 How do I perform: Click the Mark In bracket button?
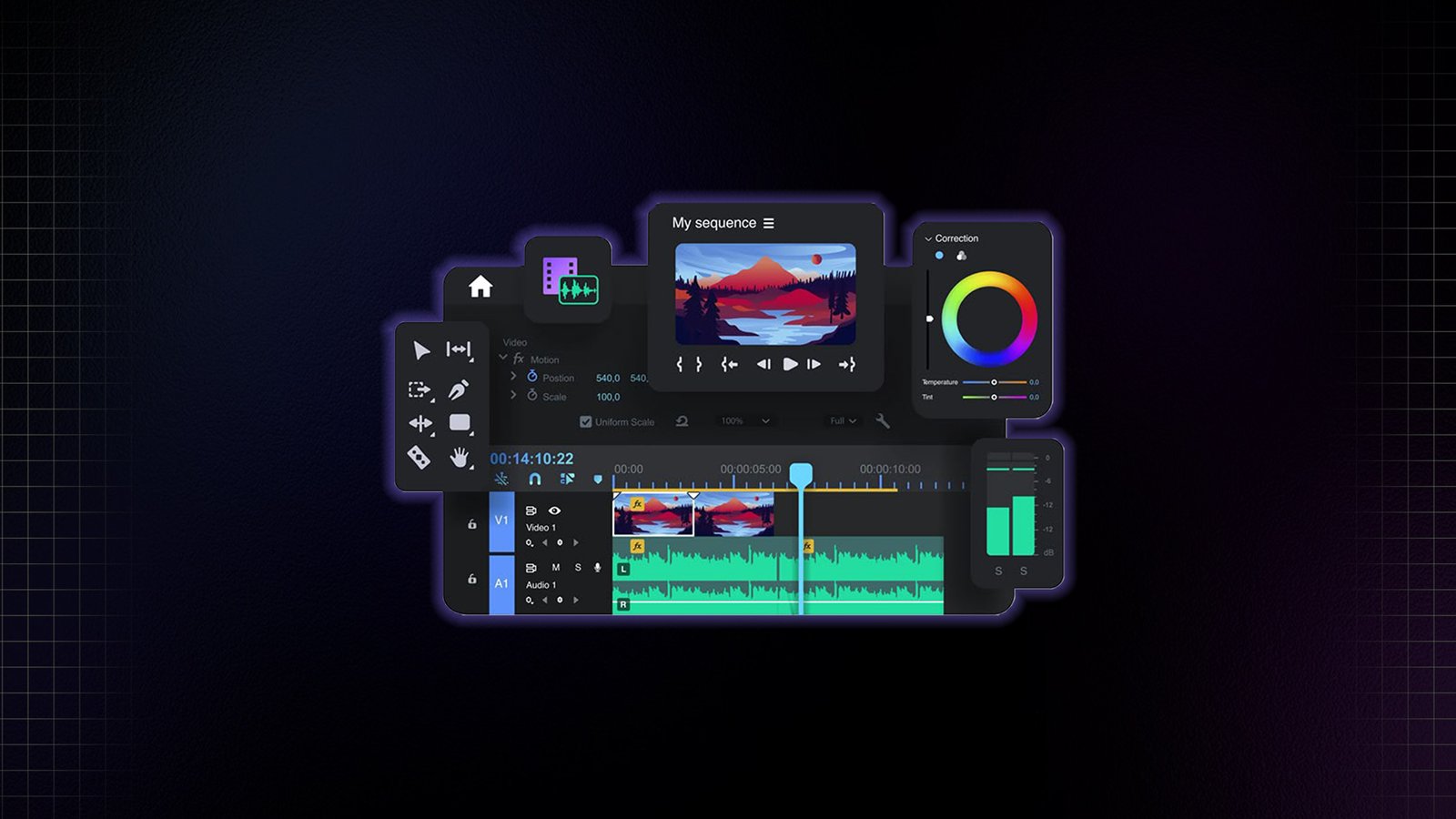(680, 364)
